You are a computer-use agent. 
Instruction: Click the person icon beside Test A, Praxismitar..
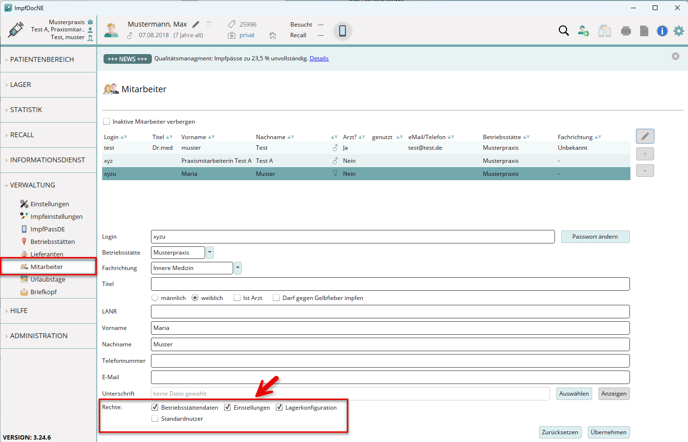(x=90, y=29)
